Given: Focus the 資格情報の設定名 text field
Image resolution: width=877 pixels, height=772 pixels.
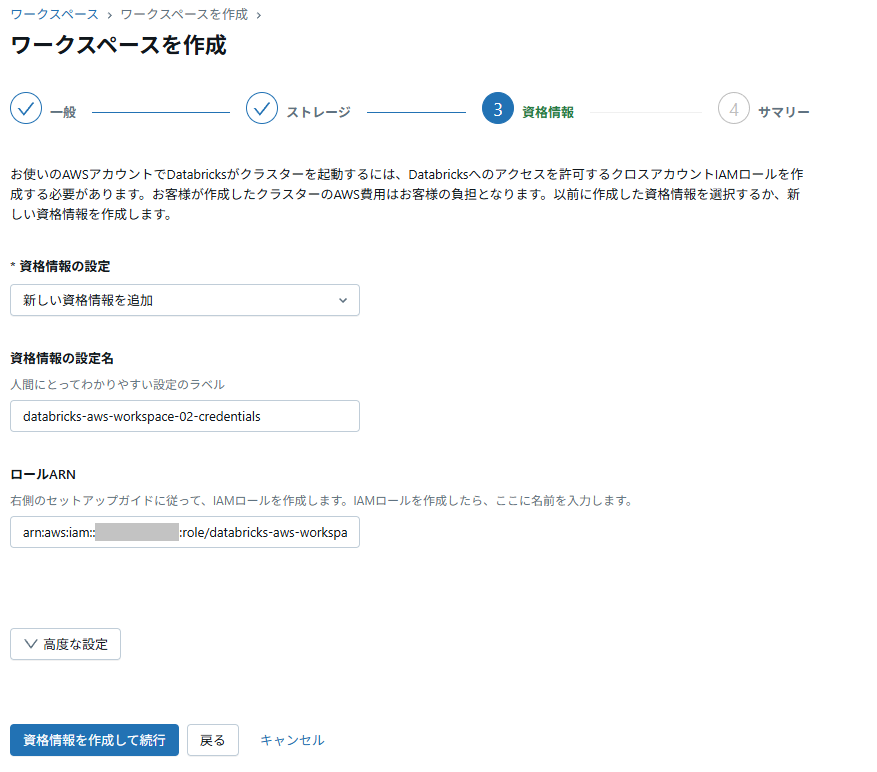Looking at the screenshot, I should point(185,416).
